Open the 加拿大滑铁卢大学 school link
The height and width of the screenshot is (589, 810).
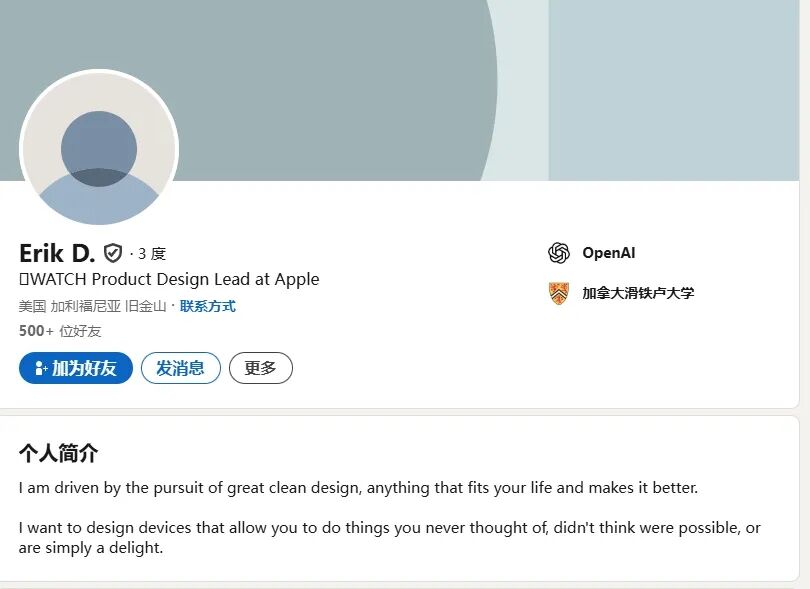638,293
